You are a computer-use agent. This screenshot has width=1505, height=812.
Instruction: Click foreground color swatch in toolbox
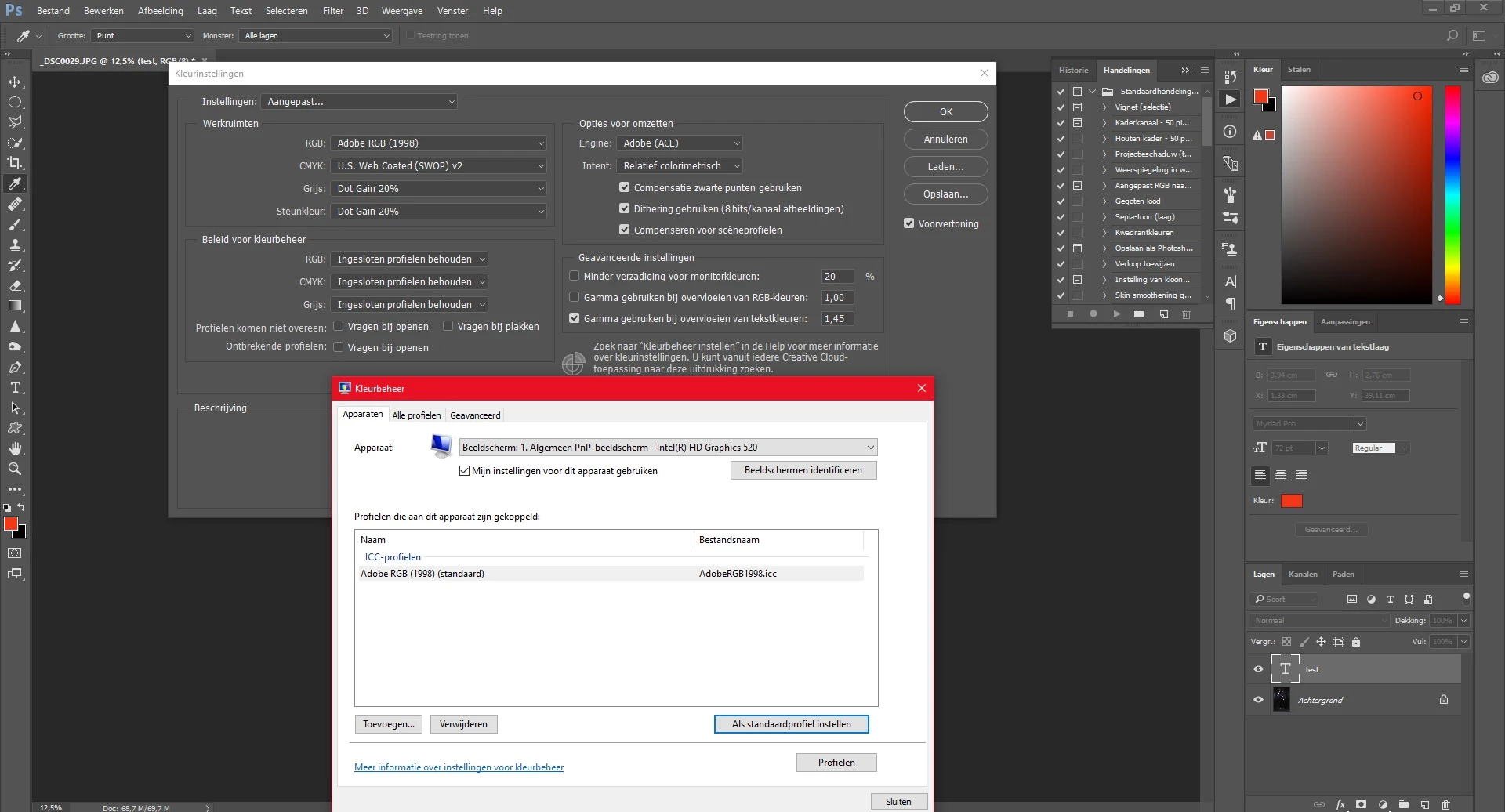point(11,524)
